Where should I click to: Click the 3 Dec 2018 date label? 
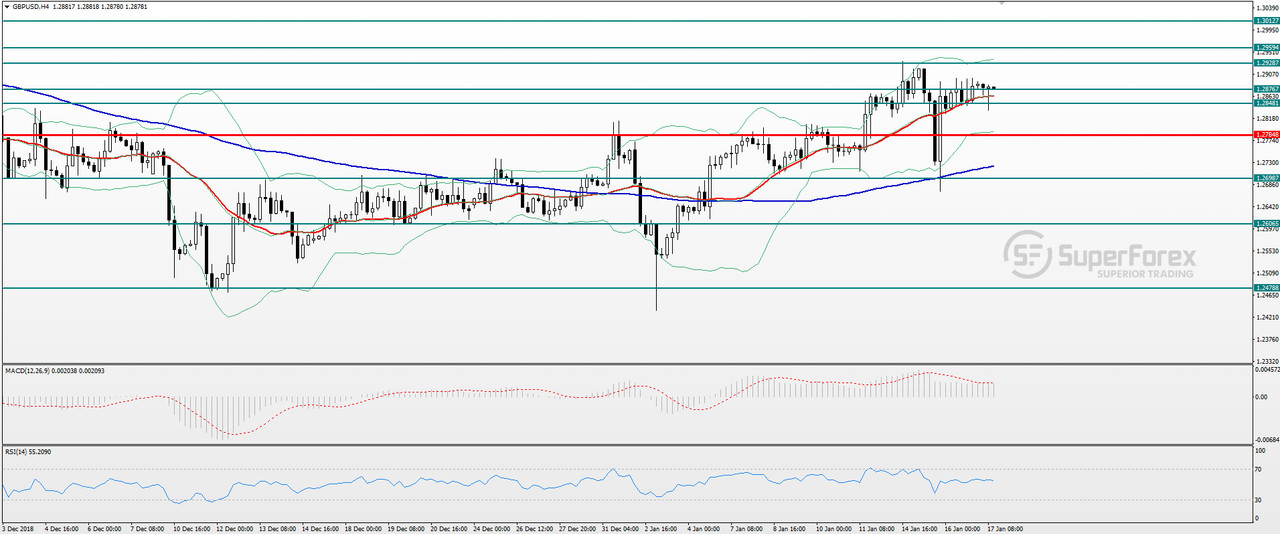click(x=19, y=528)
